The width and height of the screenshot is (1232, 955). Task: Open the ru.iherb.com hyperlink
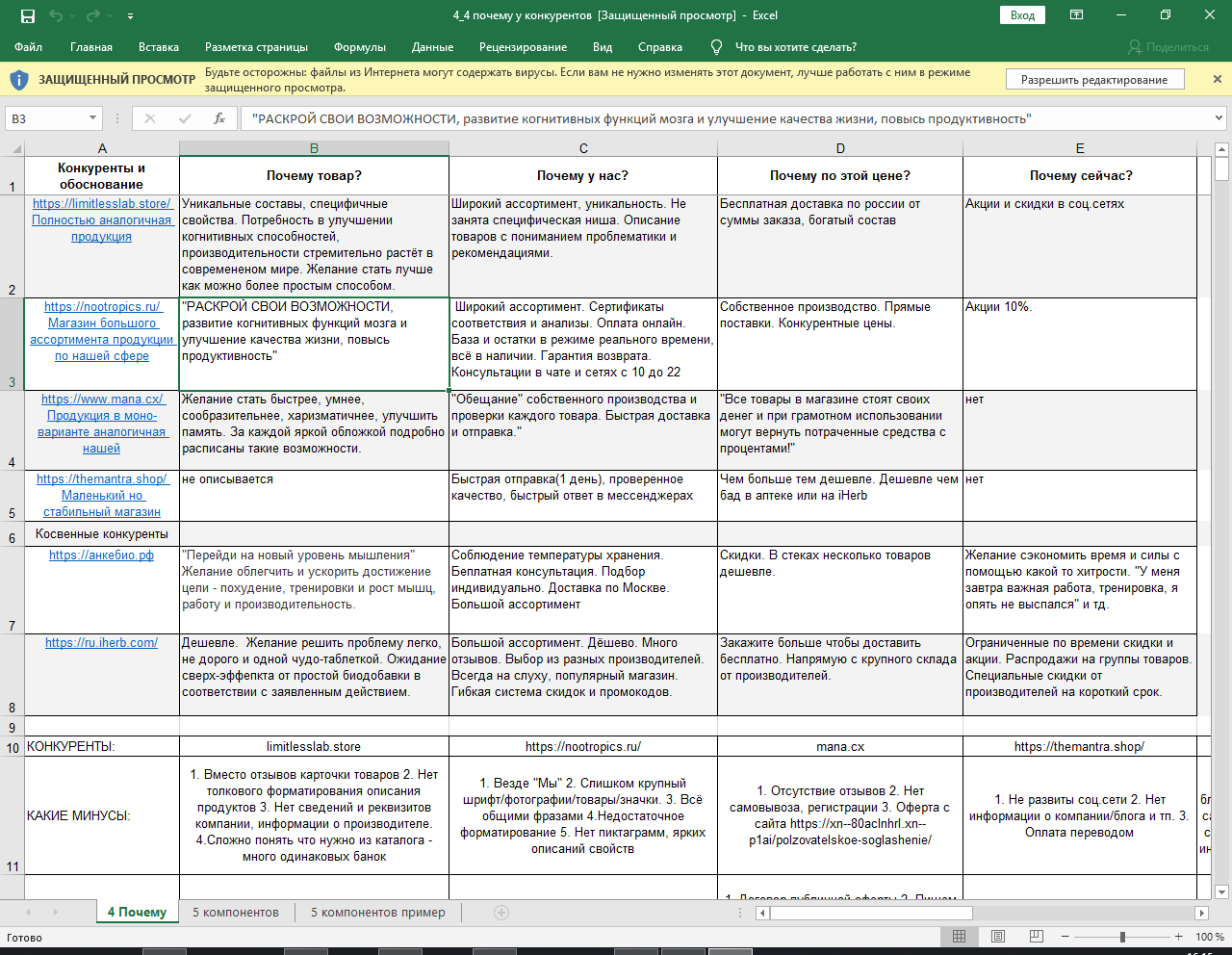point(101,643)
